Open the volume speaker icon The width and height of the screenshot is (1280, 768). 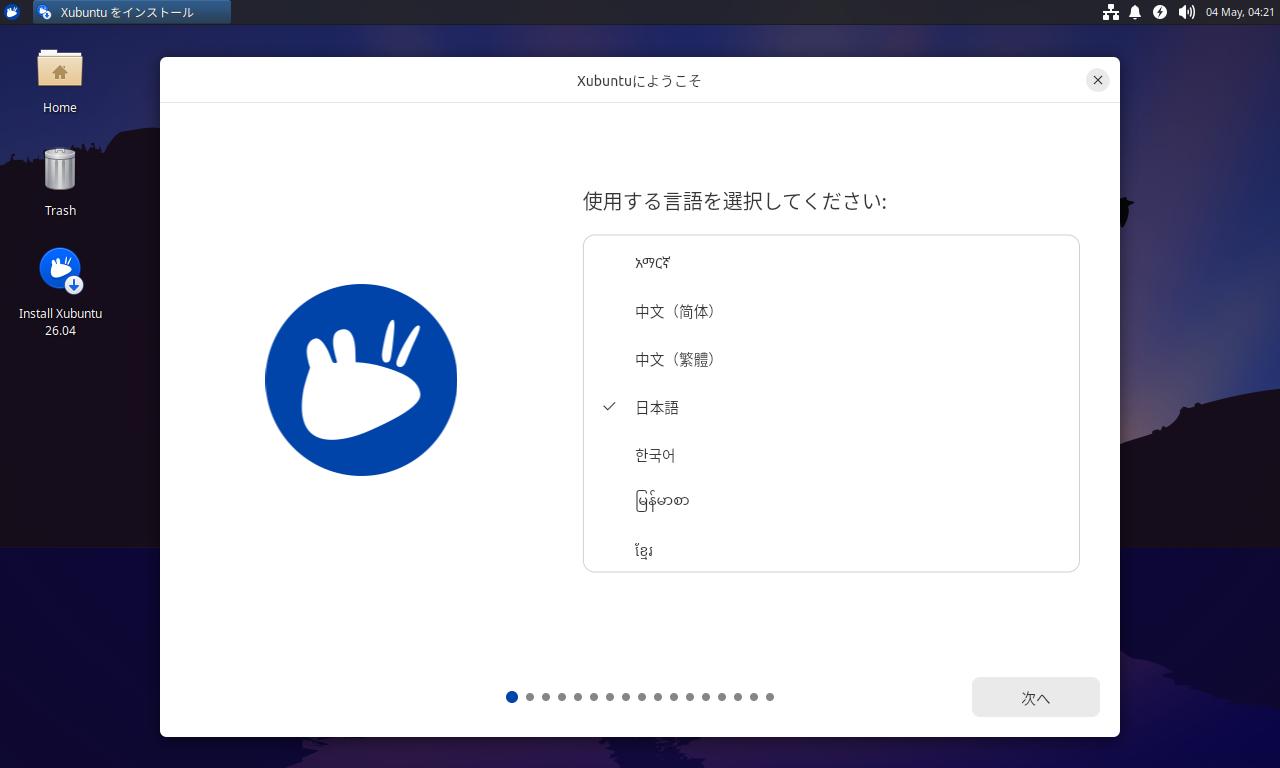pos(1186,12)
